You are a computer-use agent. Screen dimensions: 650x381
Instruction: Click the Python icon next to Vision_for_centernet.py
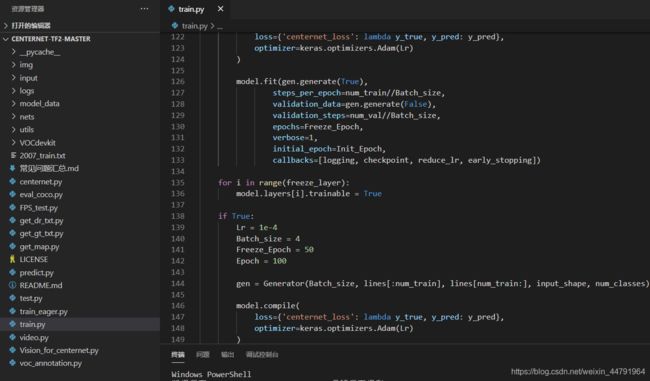coord(12,350)
